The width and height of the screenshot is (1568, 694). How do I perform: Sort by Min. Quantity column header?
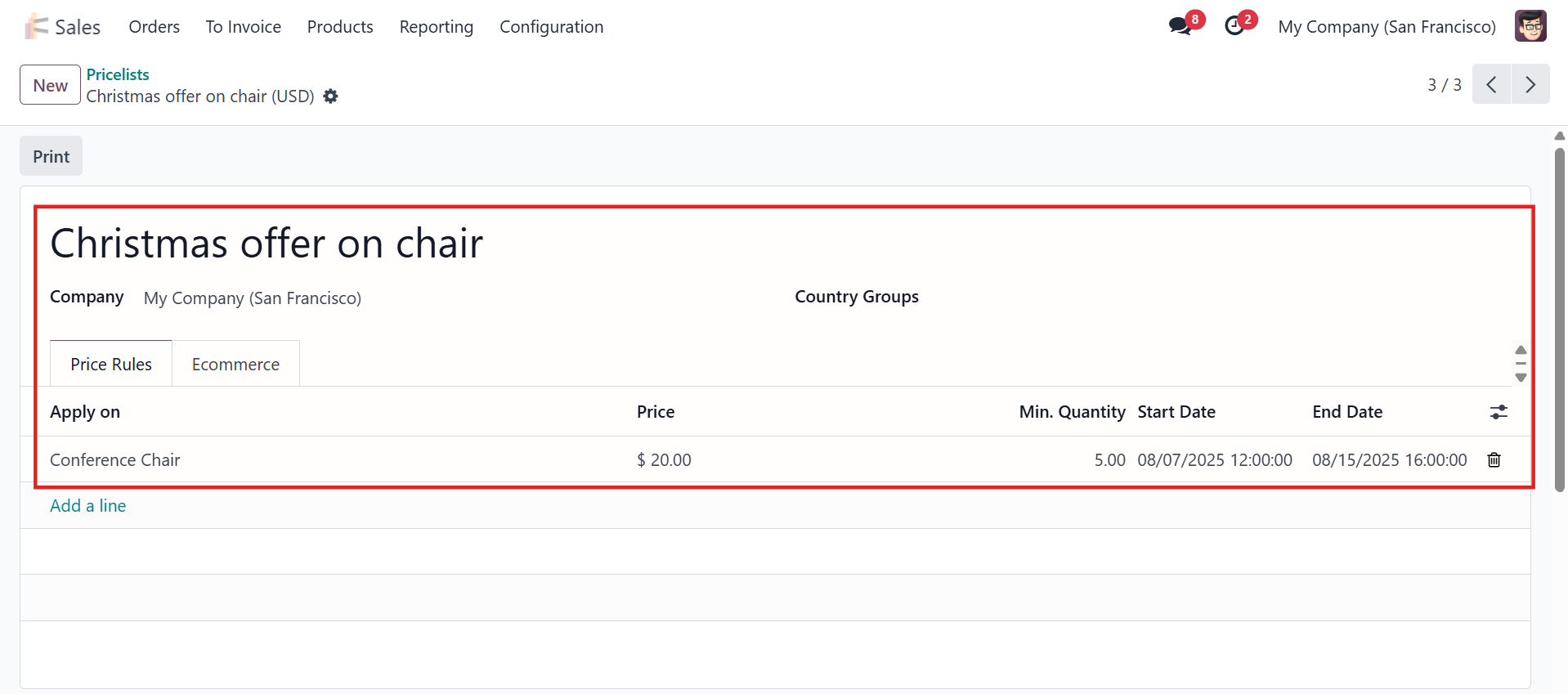coord(1072,412)
